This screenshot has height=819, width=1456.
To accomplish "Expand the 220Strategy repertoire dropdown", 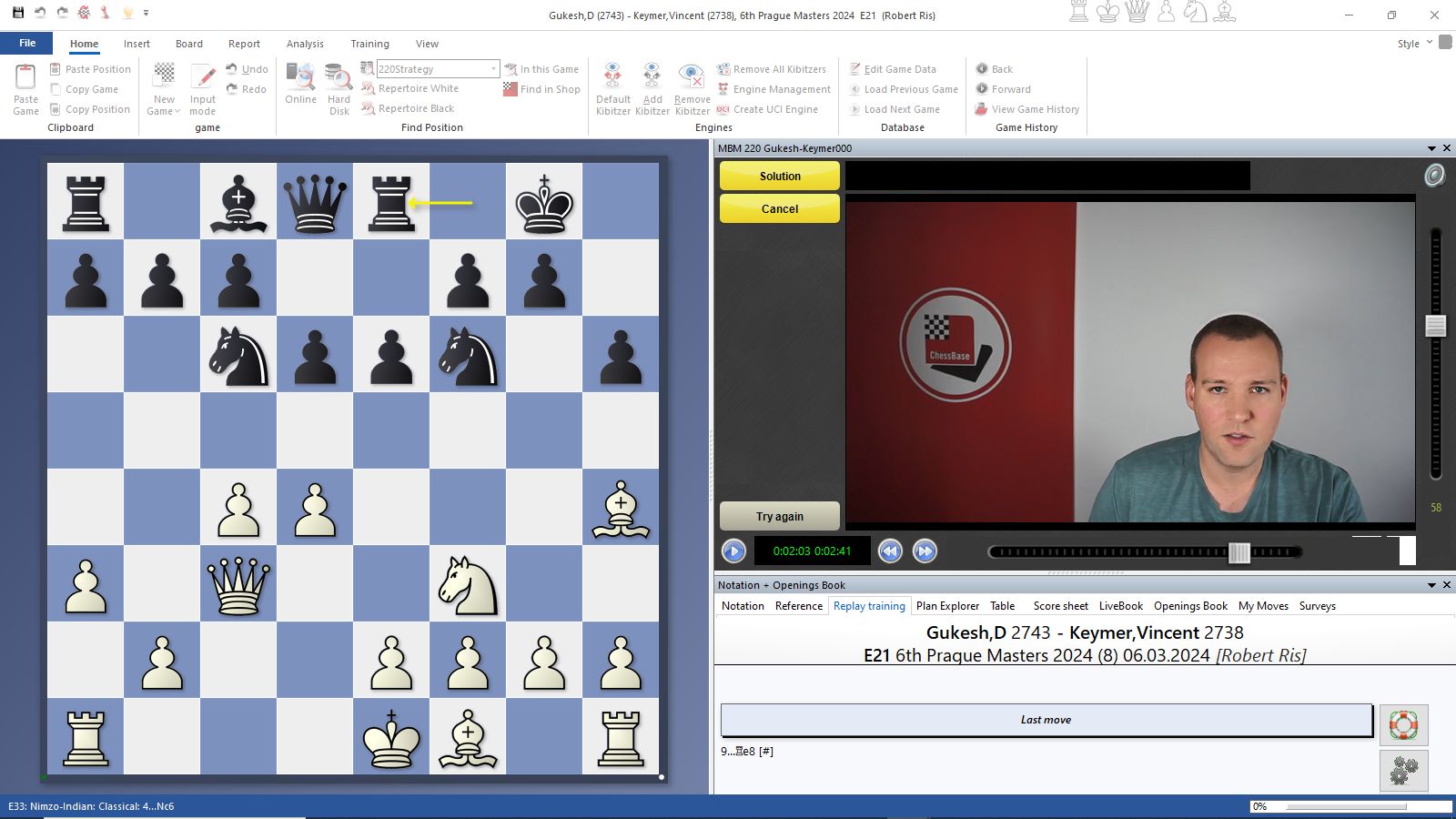I will tap(493, 69).
